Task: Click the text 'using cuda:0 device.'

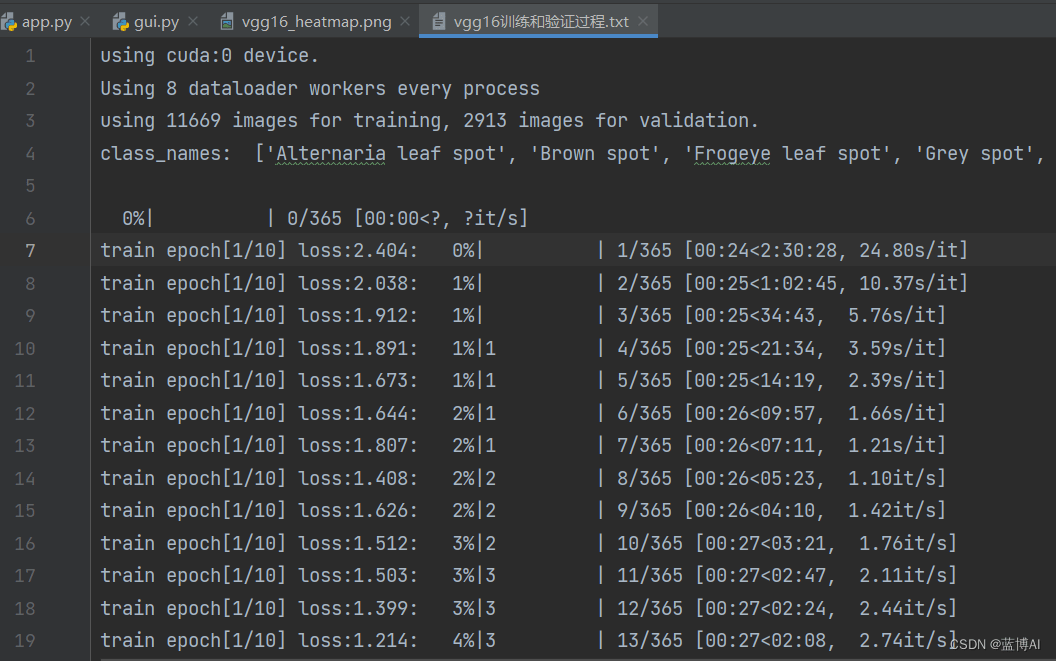Action: [209, 56]
